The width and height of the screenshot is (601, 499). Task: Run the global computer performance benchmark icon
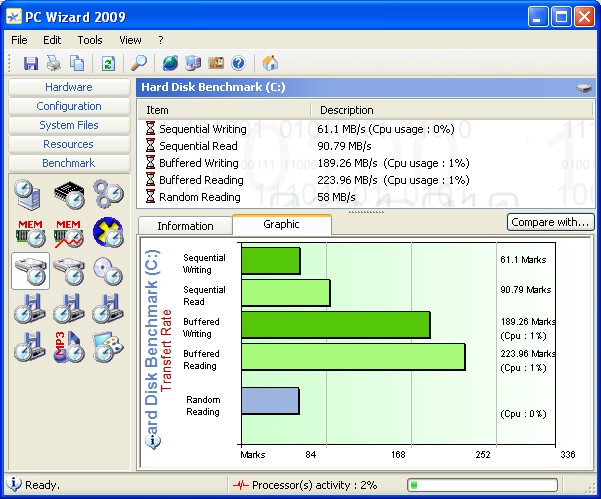click(28, 195)
